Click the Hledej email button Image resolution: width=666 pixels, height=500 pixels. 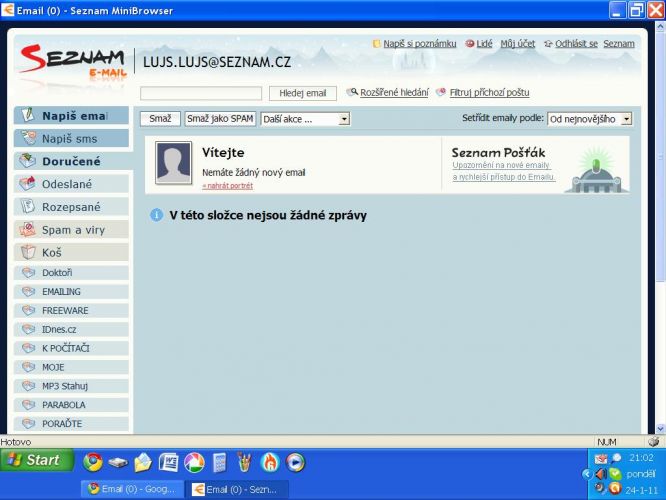(x=303, y=93)
